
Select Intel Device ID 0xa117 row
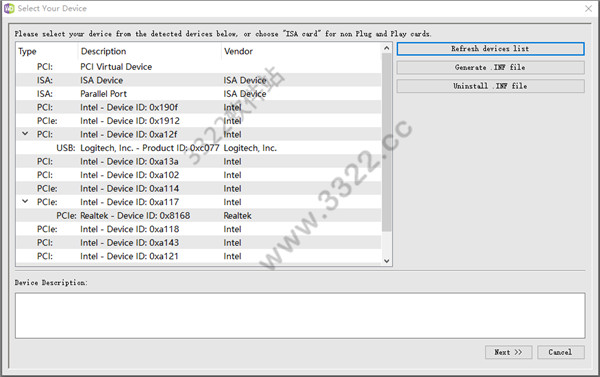click(x=199, y=202)
